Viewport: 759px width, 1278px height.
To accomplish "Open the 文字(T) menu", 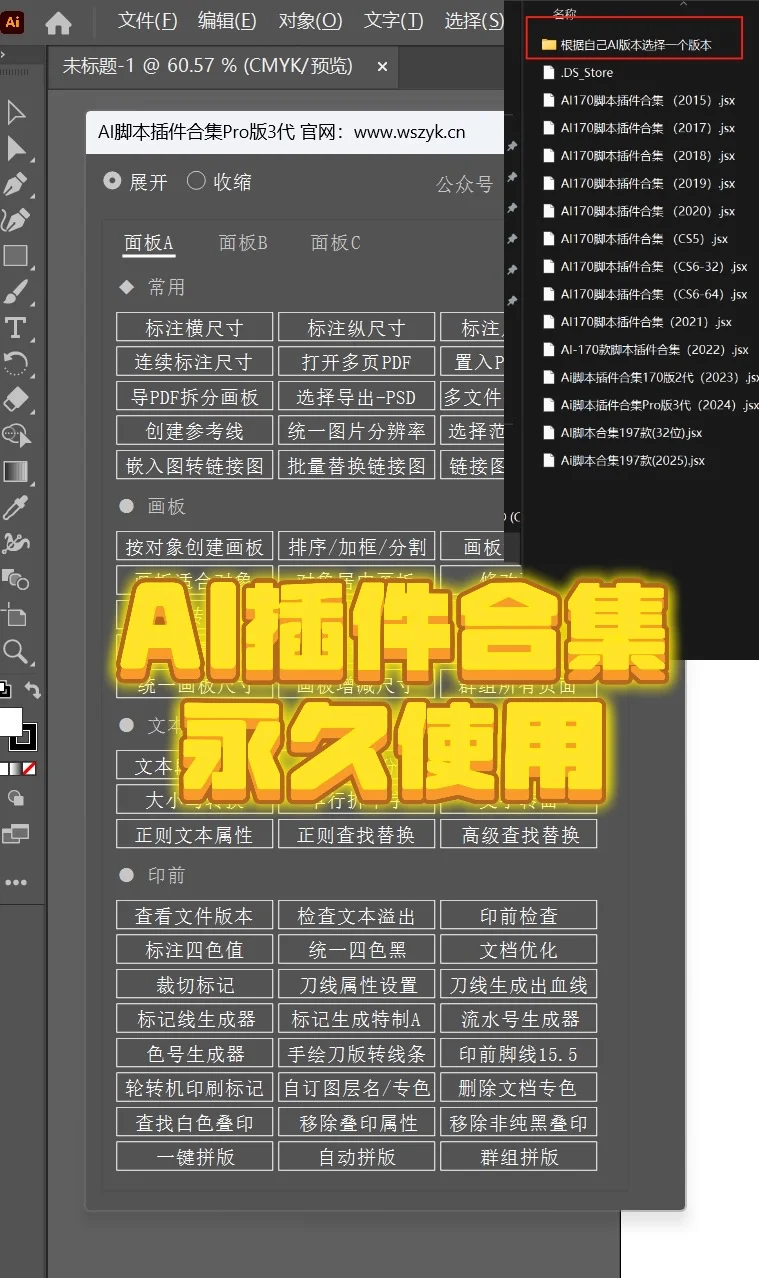I will click(x=393, y=21).
